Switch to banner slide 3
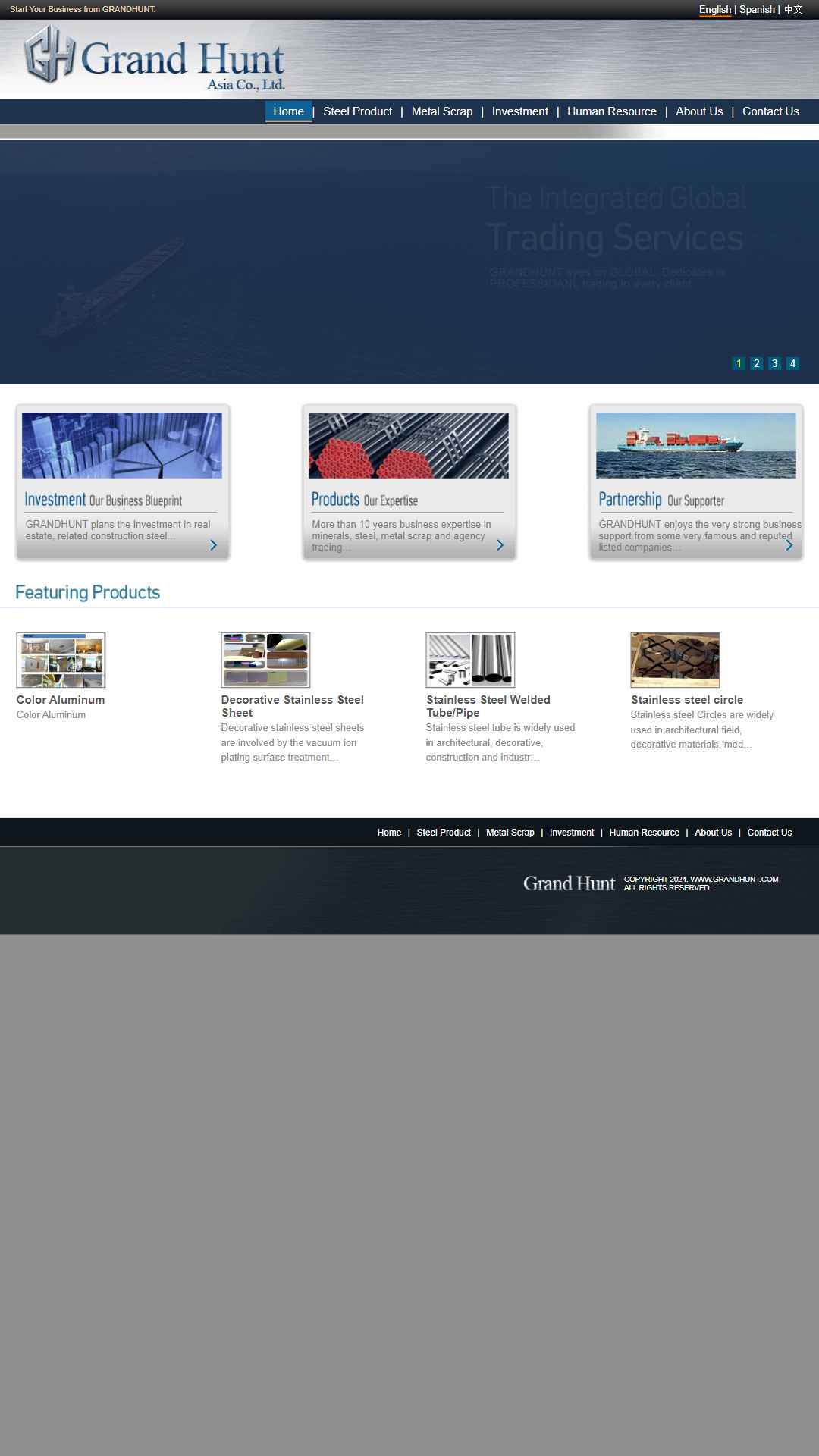 coord(774,363)
